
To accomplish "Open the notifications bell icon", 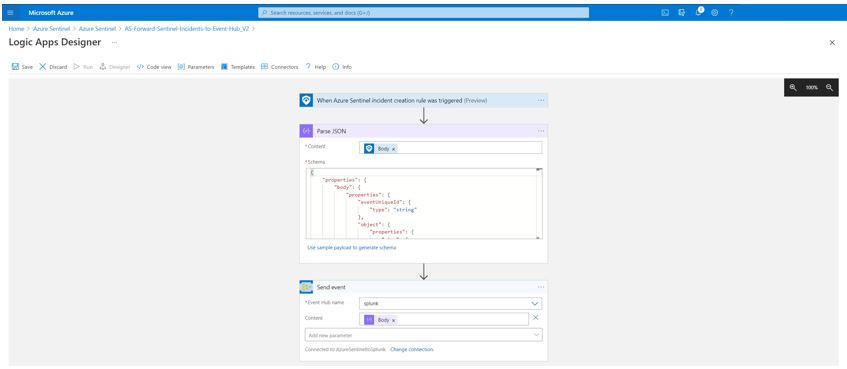I will point(698,12).
